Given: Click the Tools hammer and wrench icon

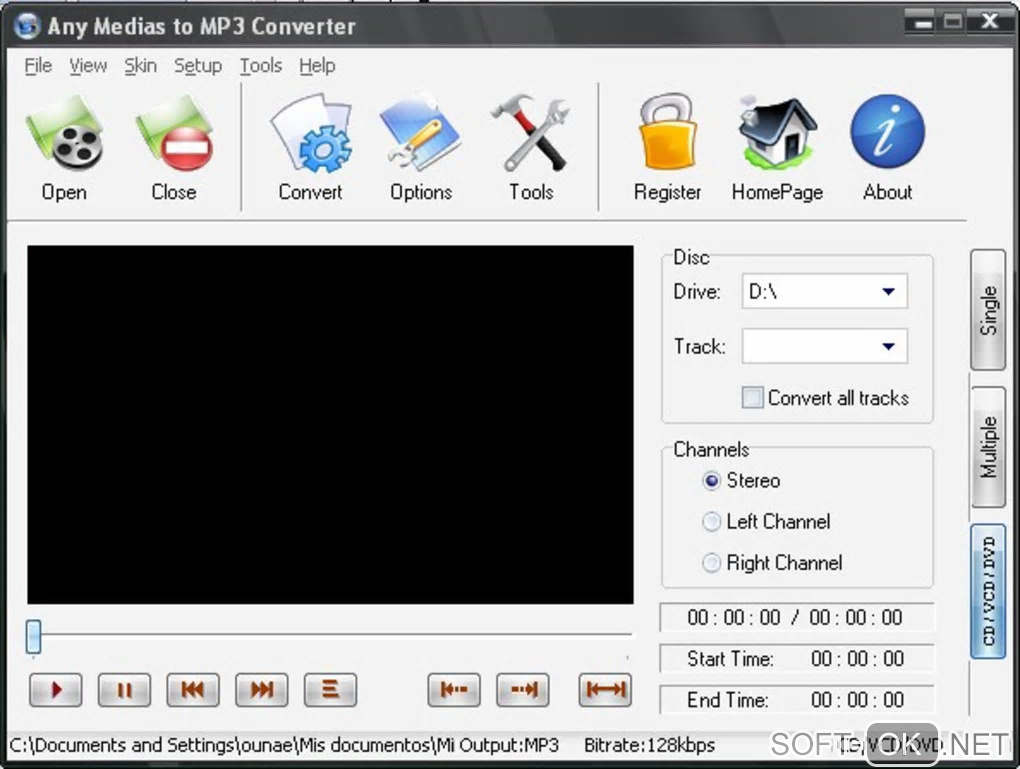Looking at the screenshot, I should tap(531, 134).
